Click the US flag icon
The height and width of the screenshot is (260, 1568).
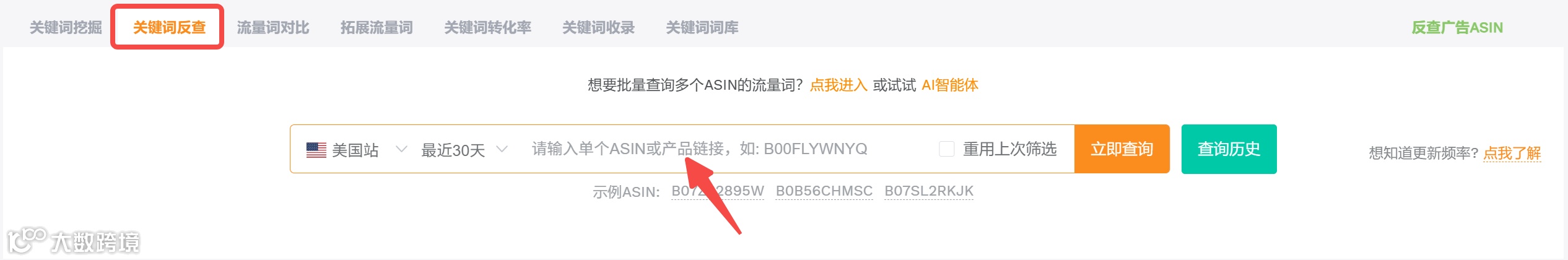click(x=316, y=150)
